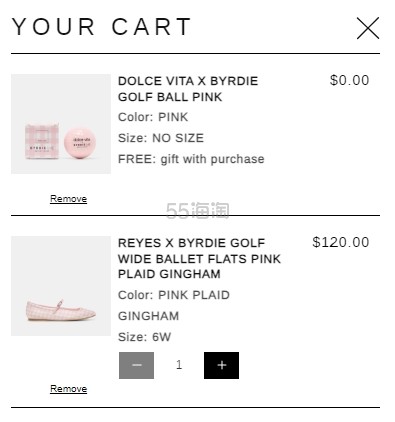Viewport: 395px width, 422px height.
Task: Click the $0.00 price label
Action: pyautogui.click(x=349, y=80)
